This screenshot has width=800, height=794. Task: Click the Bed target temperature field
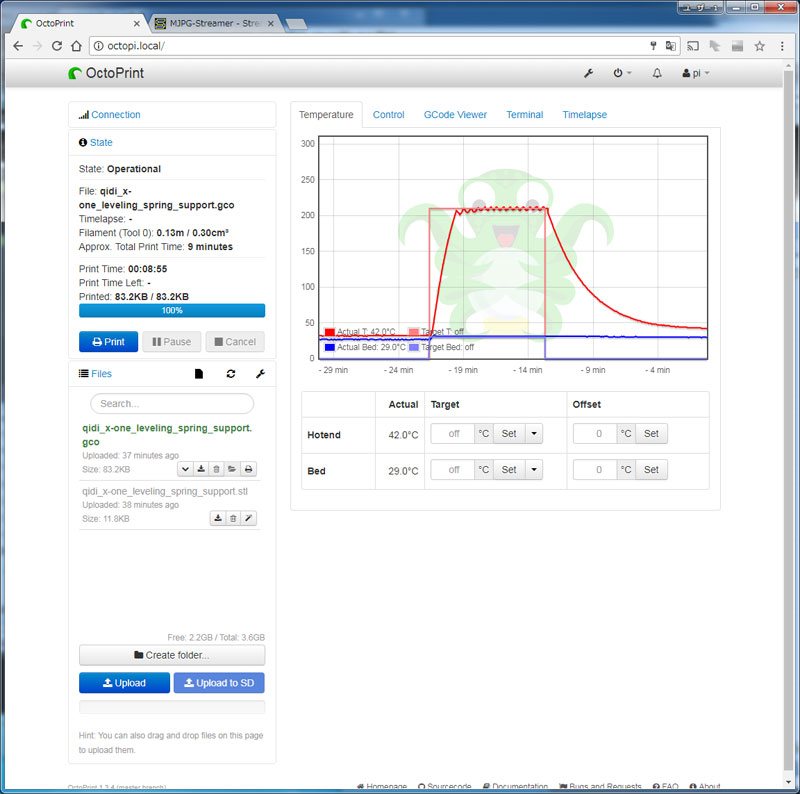click(453, 470)
